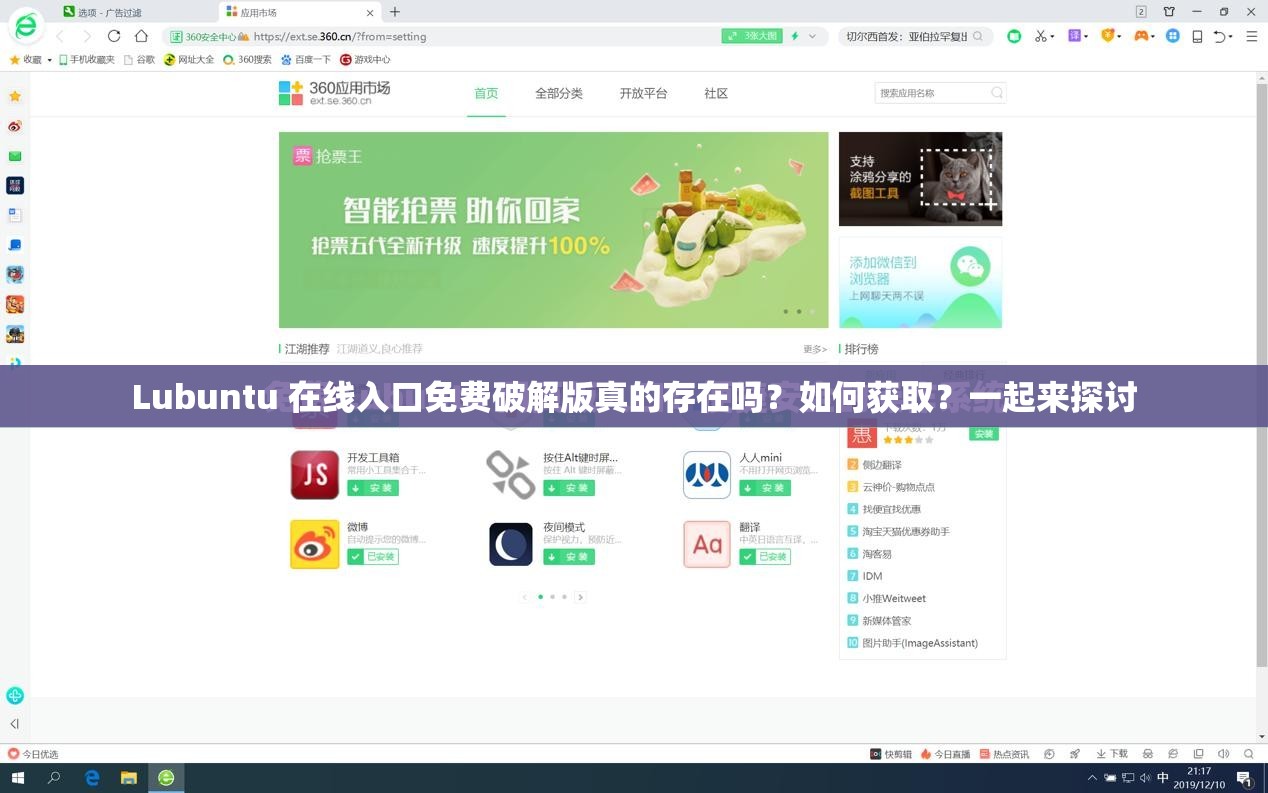
Task: Open the restore closed tabs dropdown arrow
Action: (1231, 36)
